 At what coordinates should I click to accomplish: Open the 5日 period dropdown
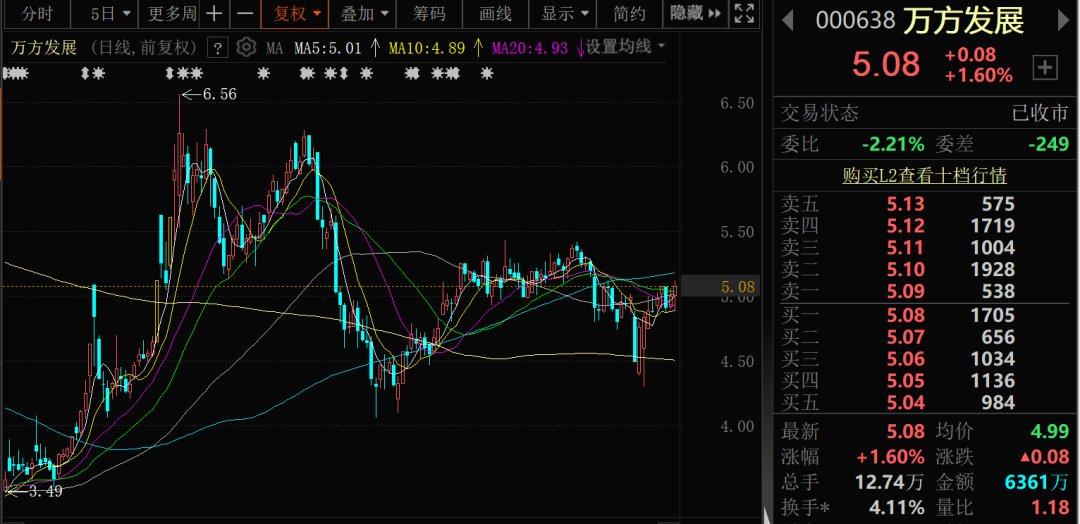click(108, 14)
